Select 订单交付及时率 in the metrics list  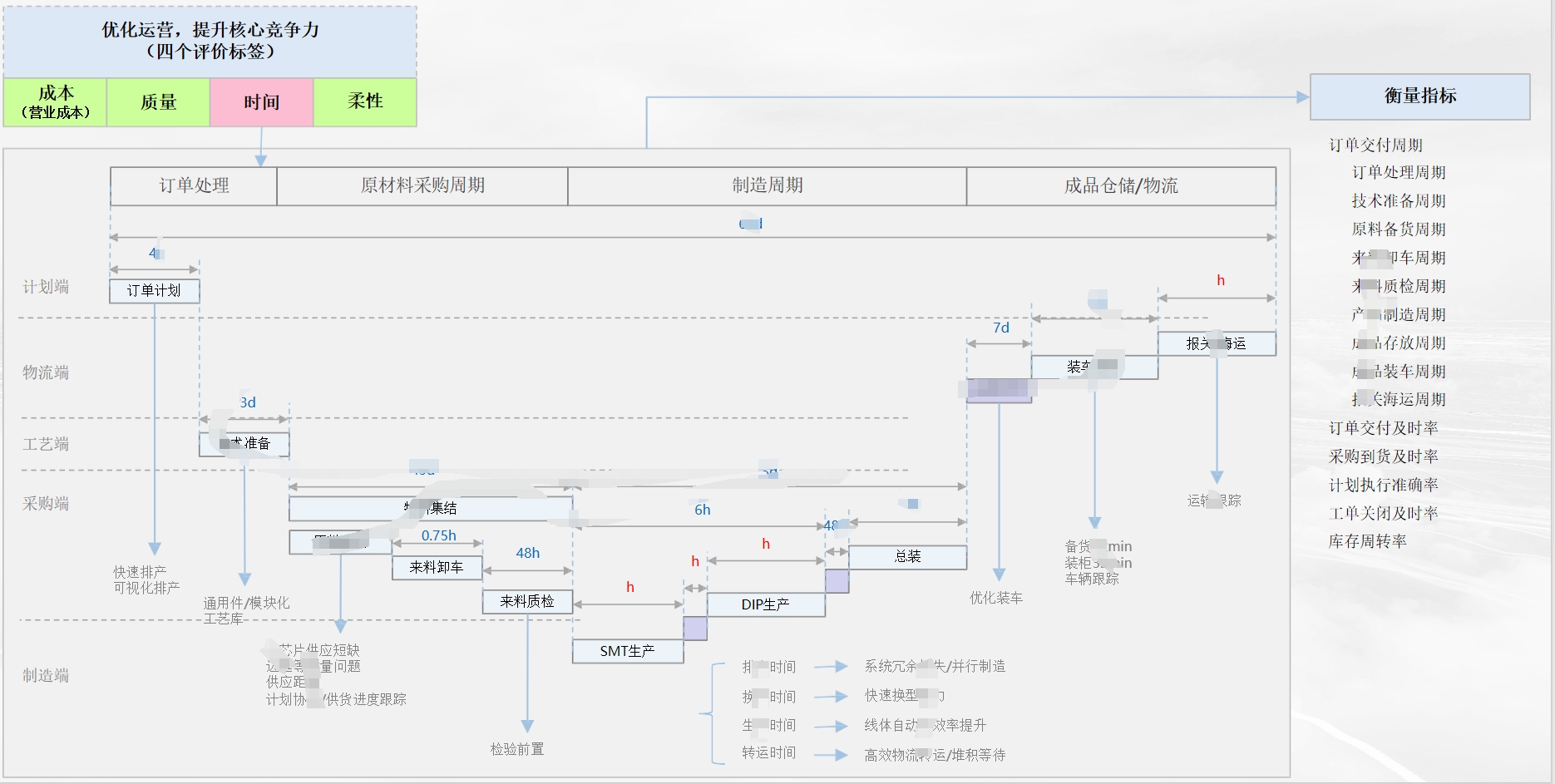point(1384,428)
